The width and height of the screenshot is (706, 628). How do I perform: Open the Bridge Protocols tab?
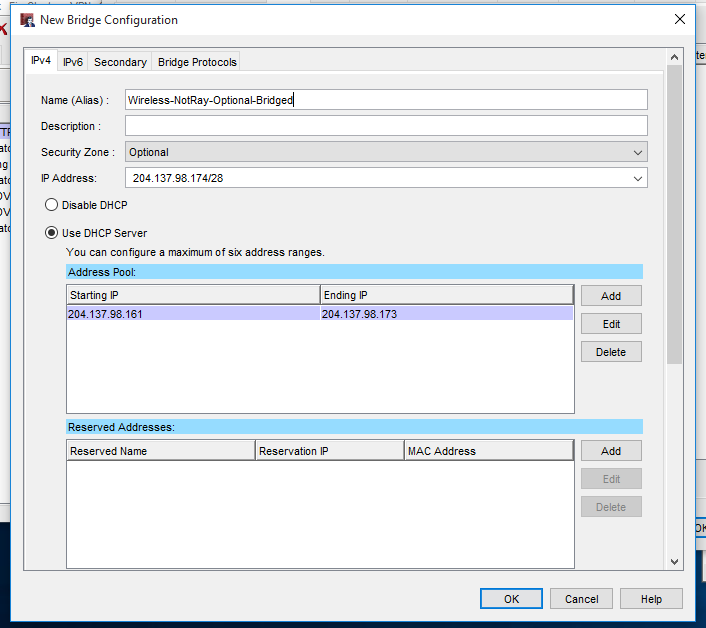pos(197,62)
